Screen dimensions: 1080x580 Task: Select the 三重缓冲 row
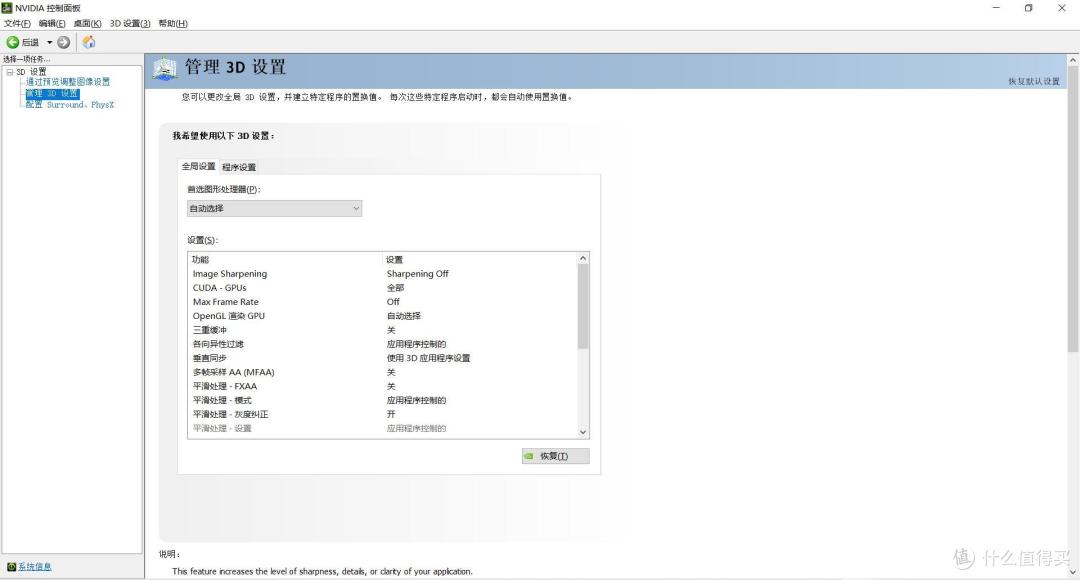pos(382,330)
